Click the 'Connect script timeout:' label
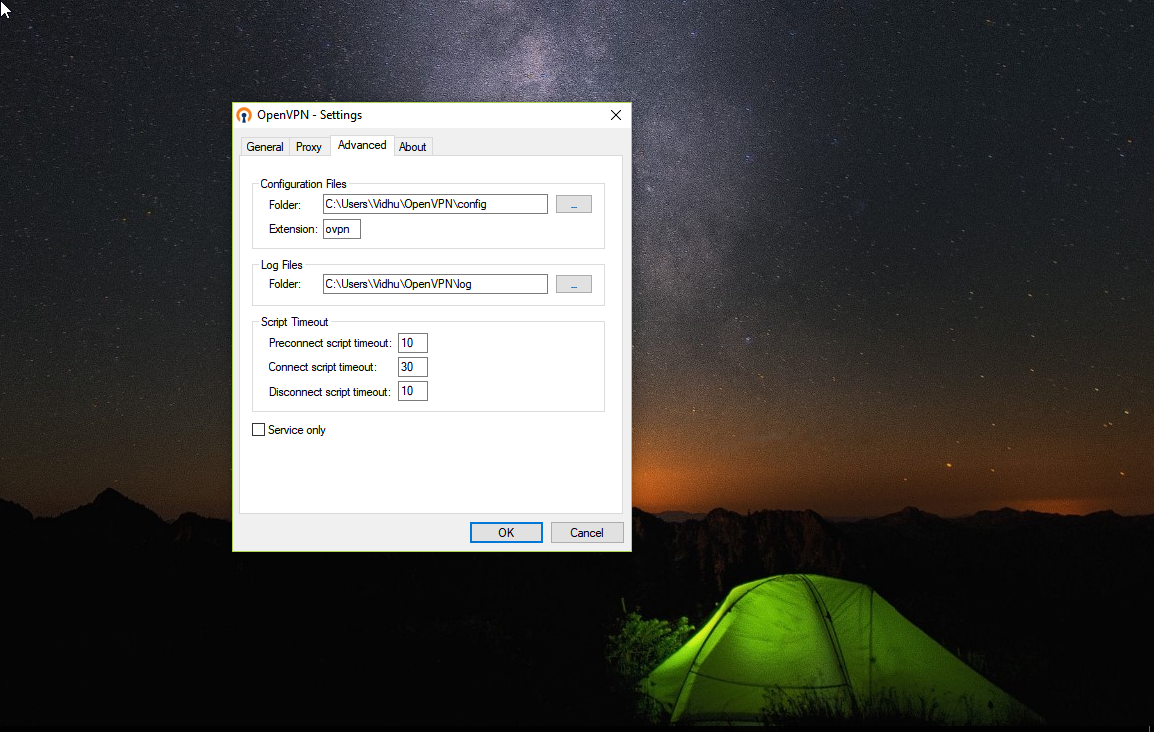 [322, 367]
